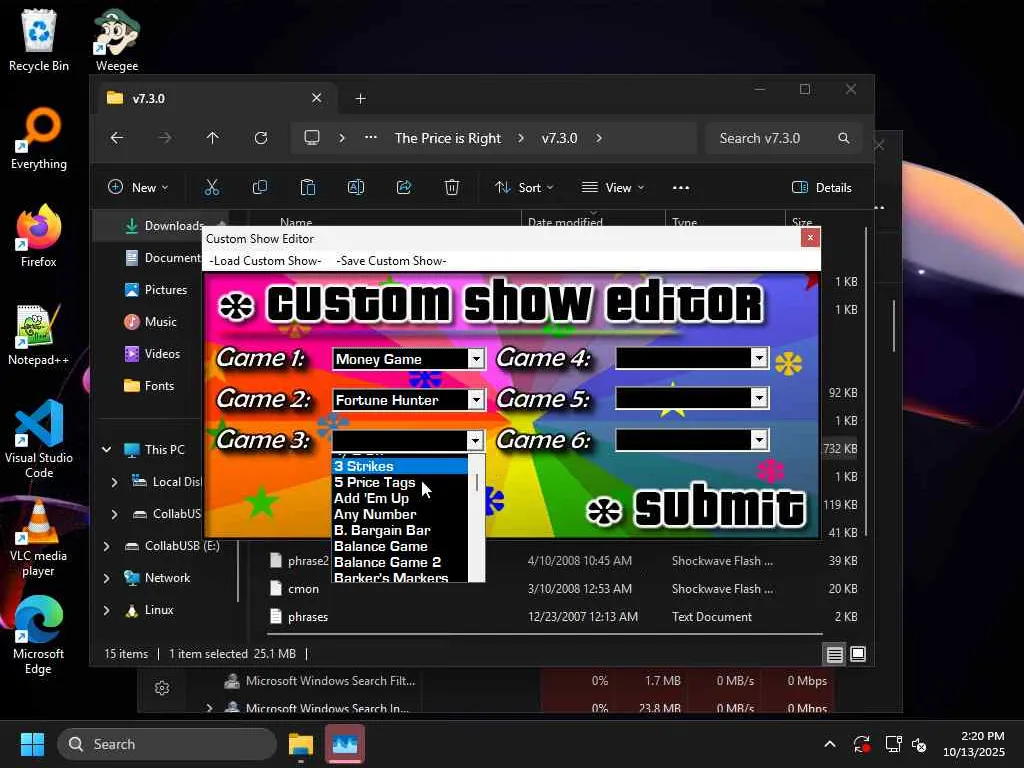
Task: Show hidden system tray icons
Action: (829, 744)
